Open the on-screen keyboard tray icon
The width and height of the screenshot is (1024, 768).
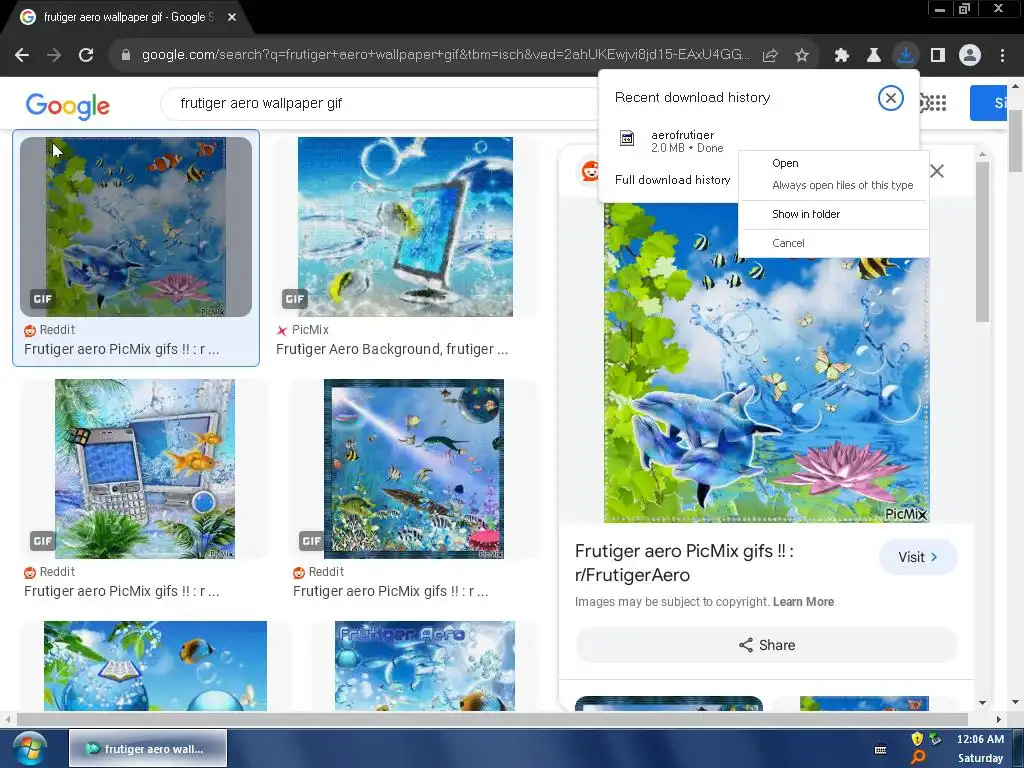pos(880,749)
